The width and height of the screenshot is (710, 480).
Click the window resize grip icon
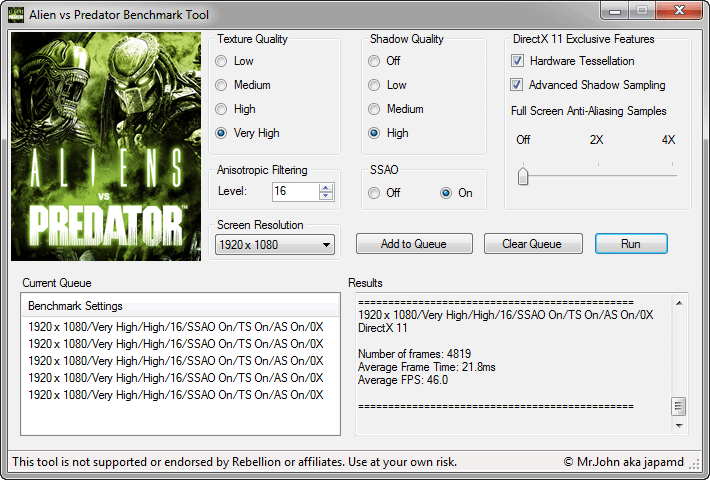click(694, 464)
